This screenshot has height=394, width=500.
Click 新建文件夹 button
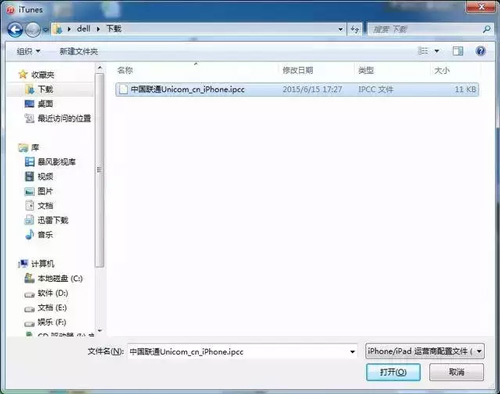pos(79,51)
